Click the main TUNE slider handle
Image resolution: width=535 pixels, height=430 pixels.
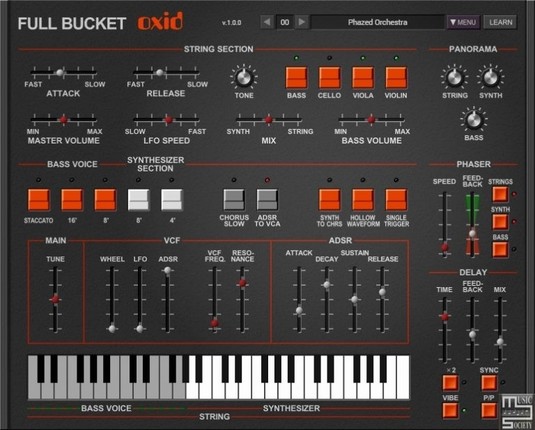(x=55, y=299)
